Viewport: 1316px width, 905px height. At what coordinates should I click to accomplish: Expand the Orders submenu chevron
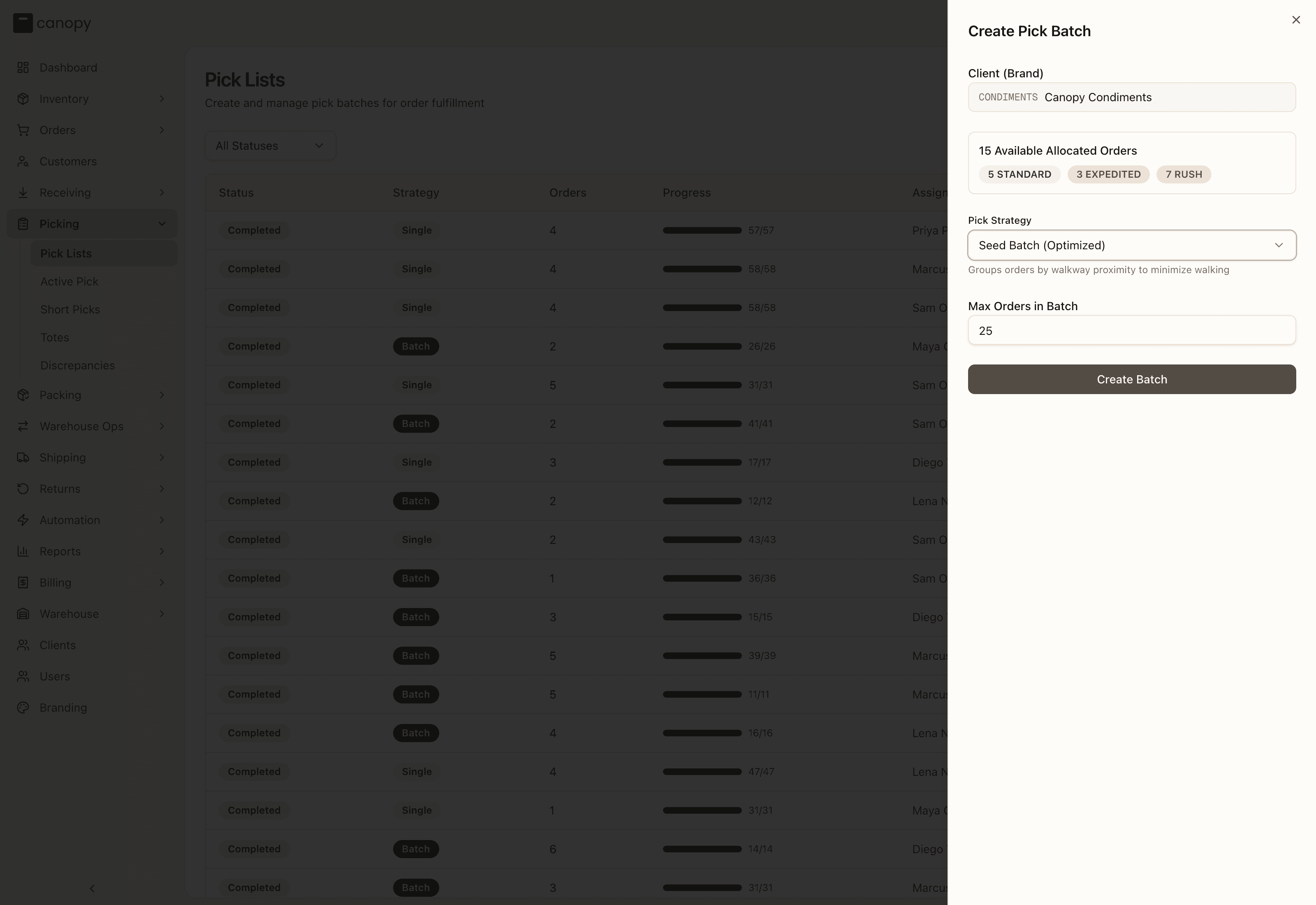(162, 130)
